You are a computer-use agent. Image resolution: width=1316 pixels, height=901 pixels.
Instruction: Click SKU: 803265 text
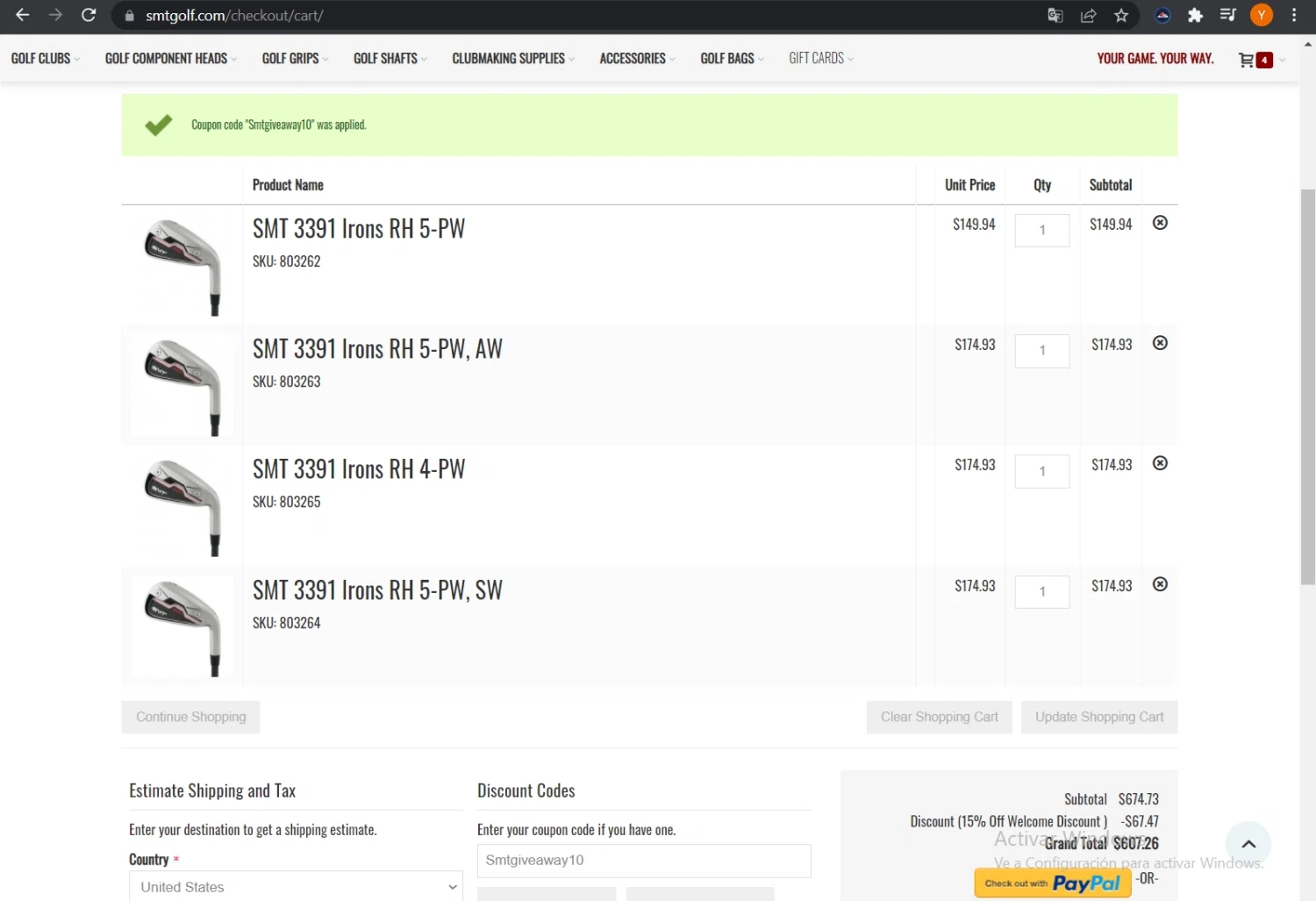click(x=287, y=502)
